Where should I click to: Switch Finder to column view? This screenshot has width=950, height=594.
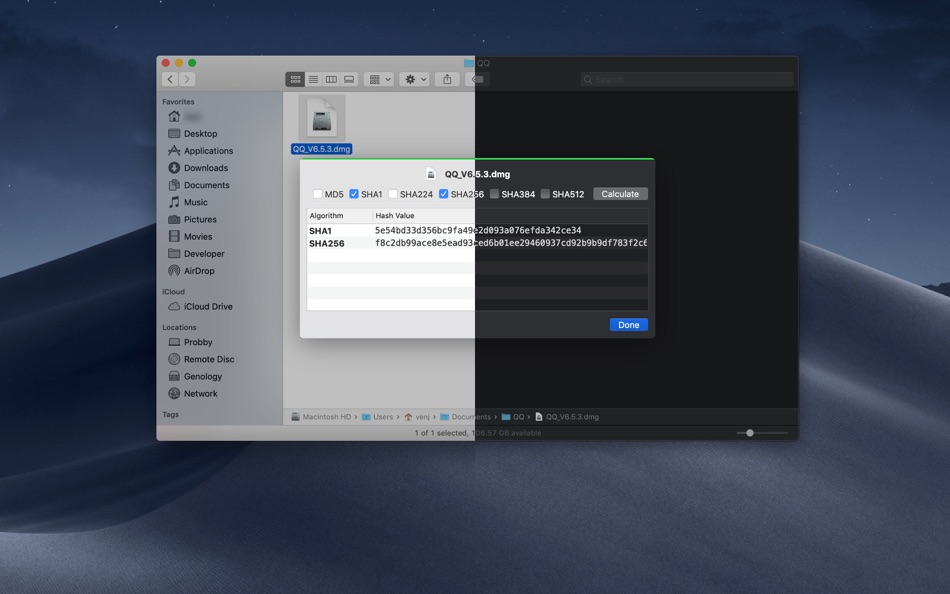pos(331,79)
